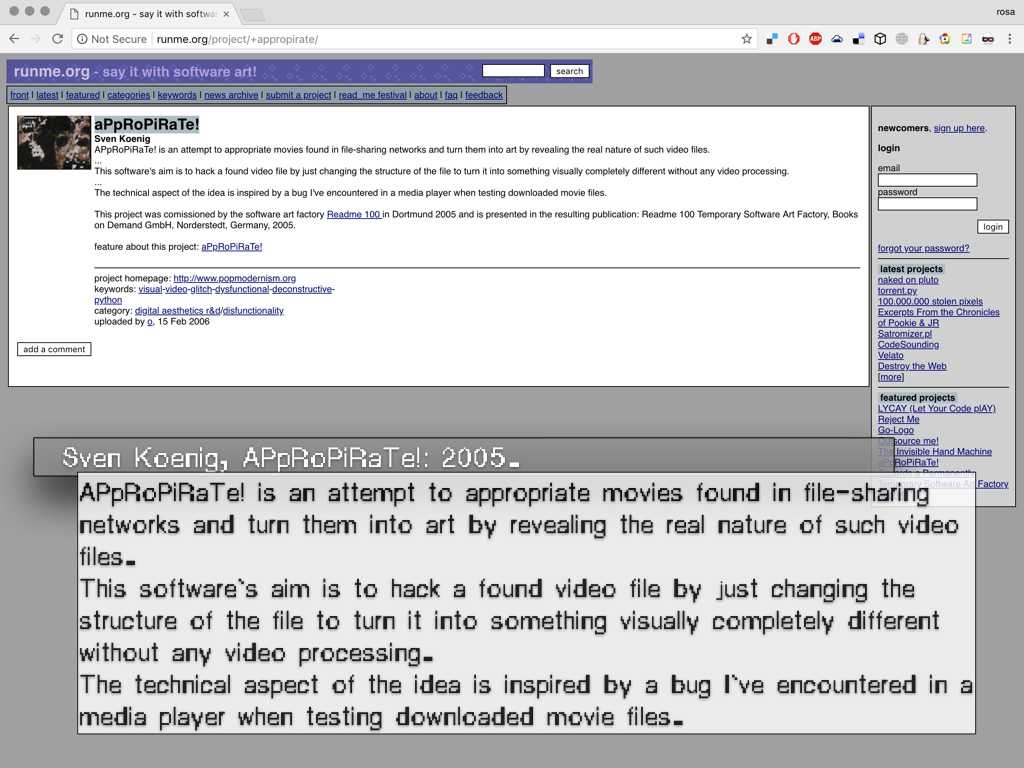Open the colorful flower camera extension
This screenshot has width=1024, height=768.
pos(945,39)
